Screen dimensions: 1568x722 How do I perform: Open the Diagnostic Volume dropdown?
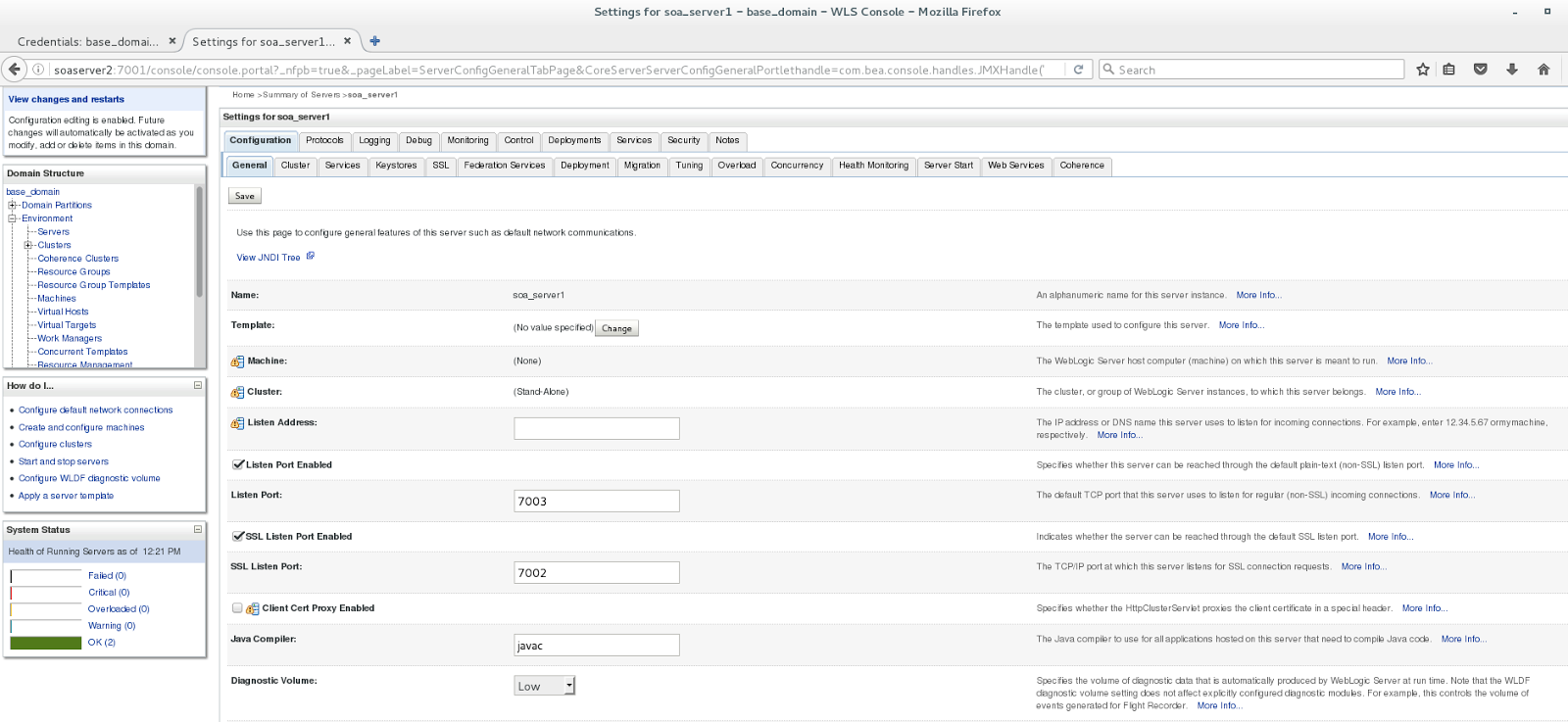coord(545,686)
